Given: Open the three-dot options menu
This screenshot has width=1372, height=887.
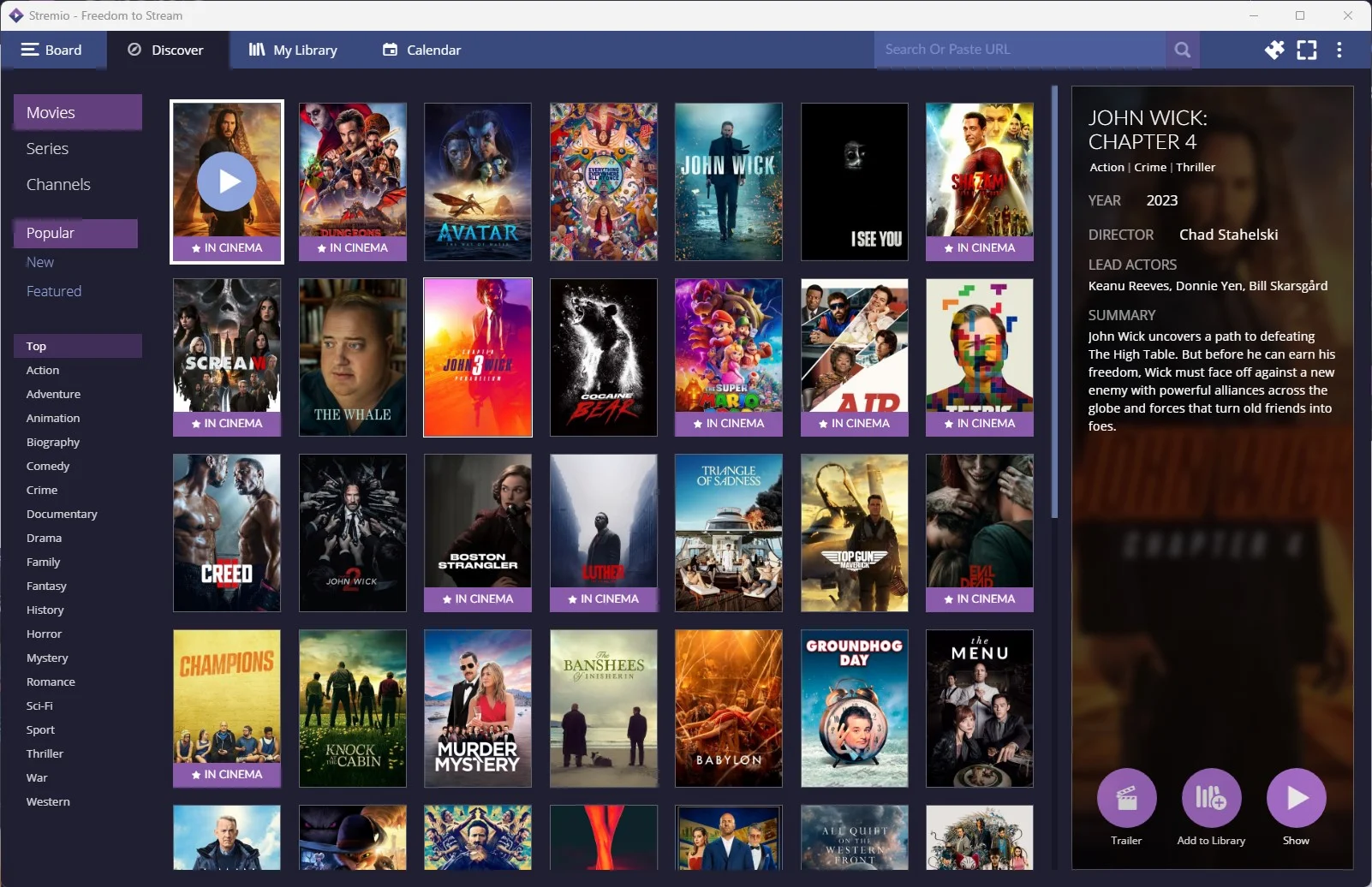Looking at the screenshot, I should 1339,50.
